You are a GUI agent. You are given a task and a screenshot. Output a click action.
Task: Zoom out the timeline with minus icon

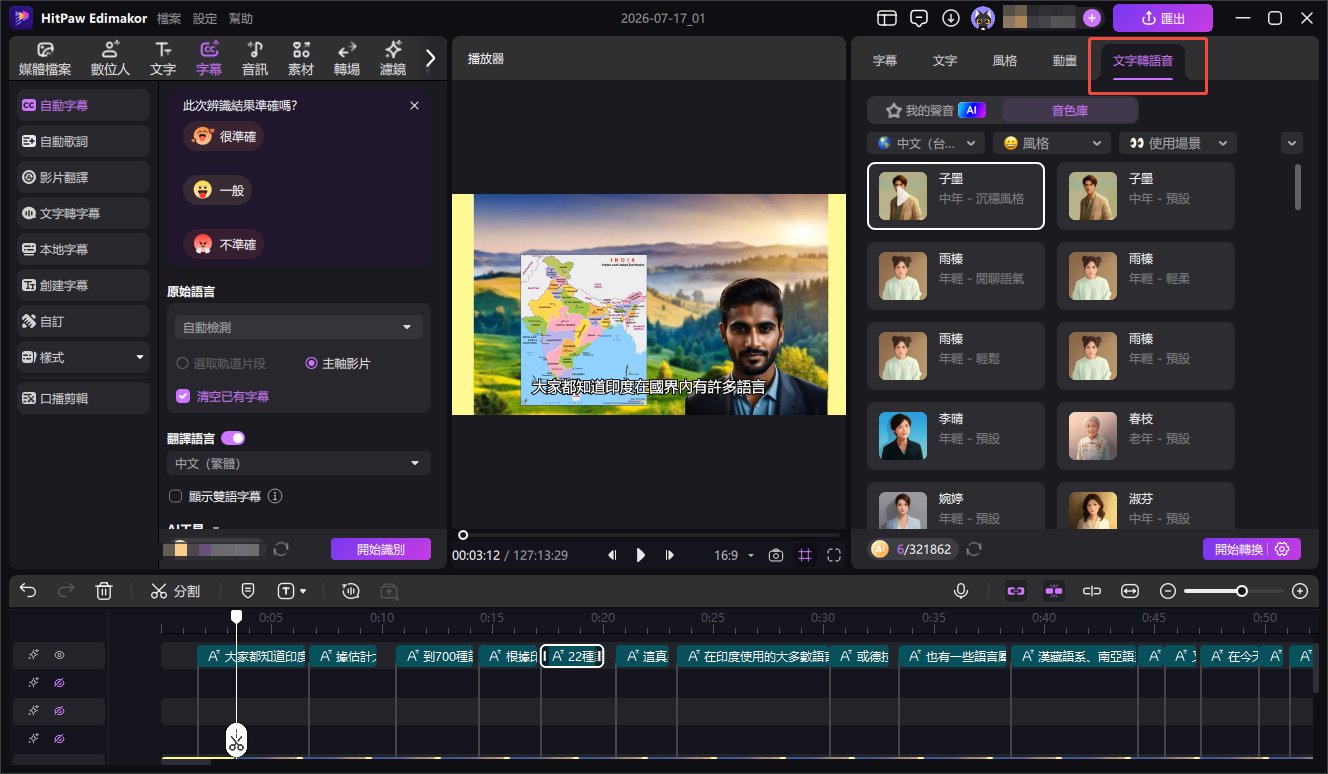pos(1166,591)
